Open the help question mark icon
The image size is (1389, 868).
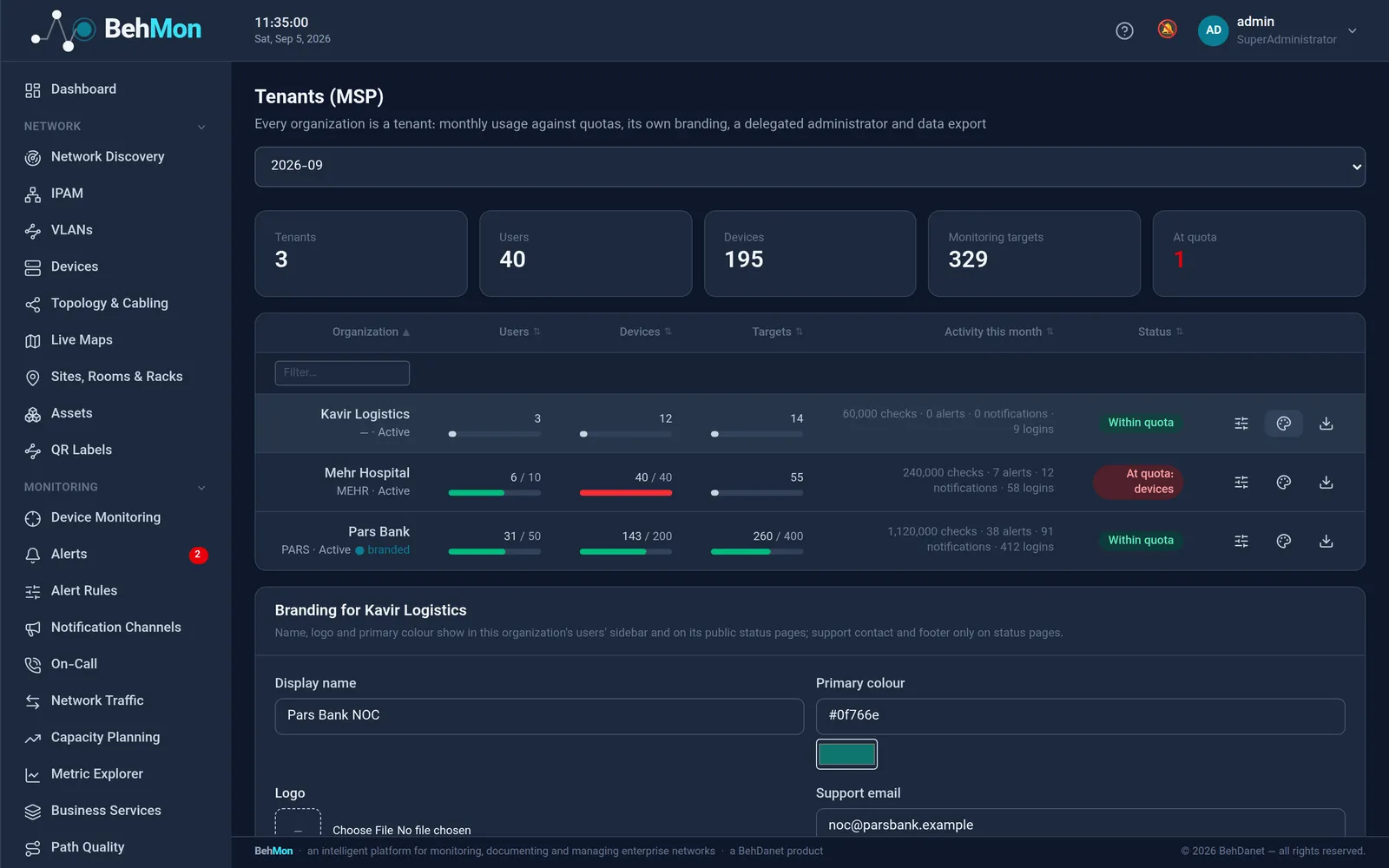click(x=1124, y=30)
